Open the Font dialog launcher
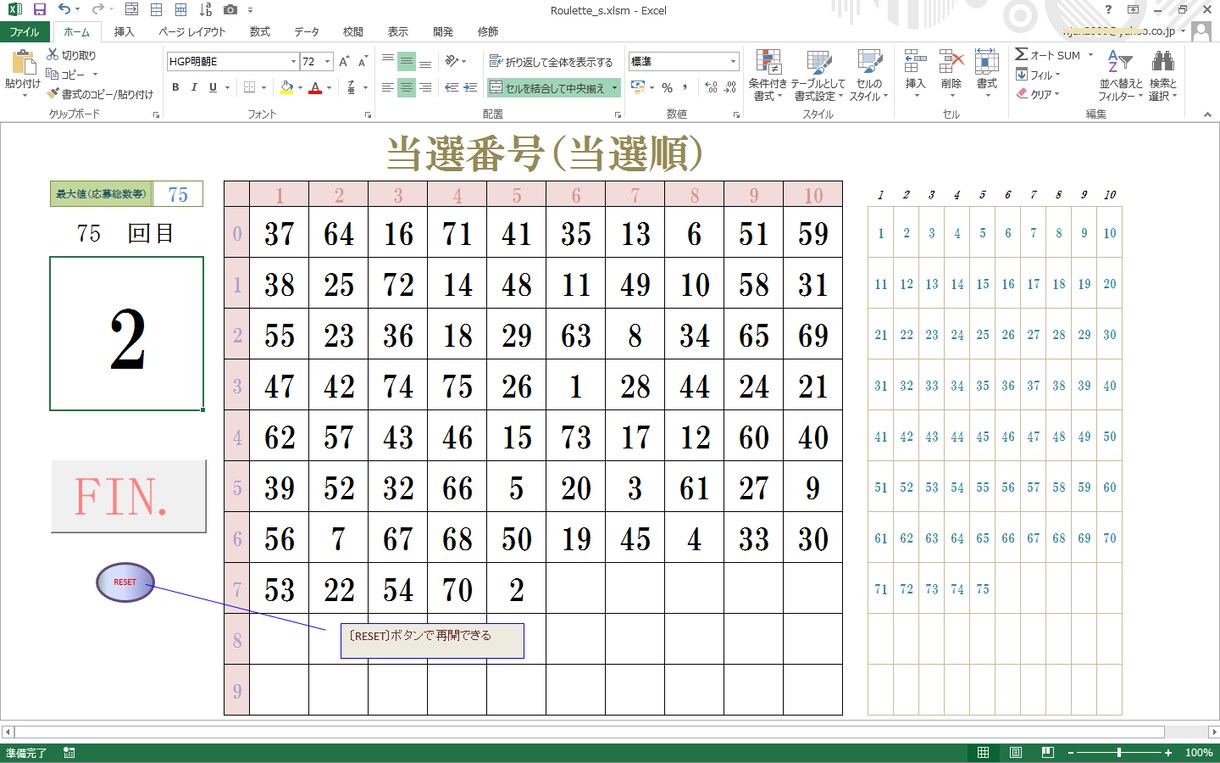The height and width of the screenshot is (763, 1220). pyautogui.click(x=368, y=115)
